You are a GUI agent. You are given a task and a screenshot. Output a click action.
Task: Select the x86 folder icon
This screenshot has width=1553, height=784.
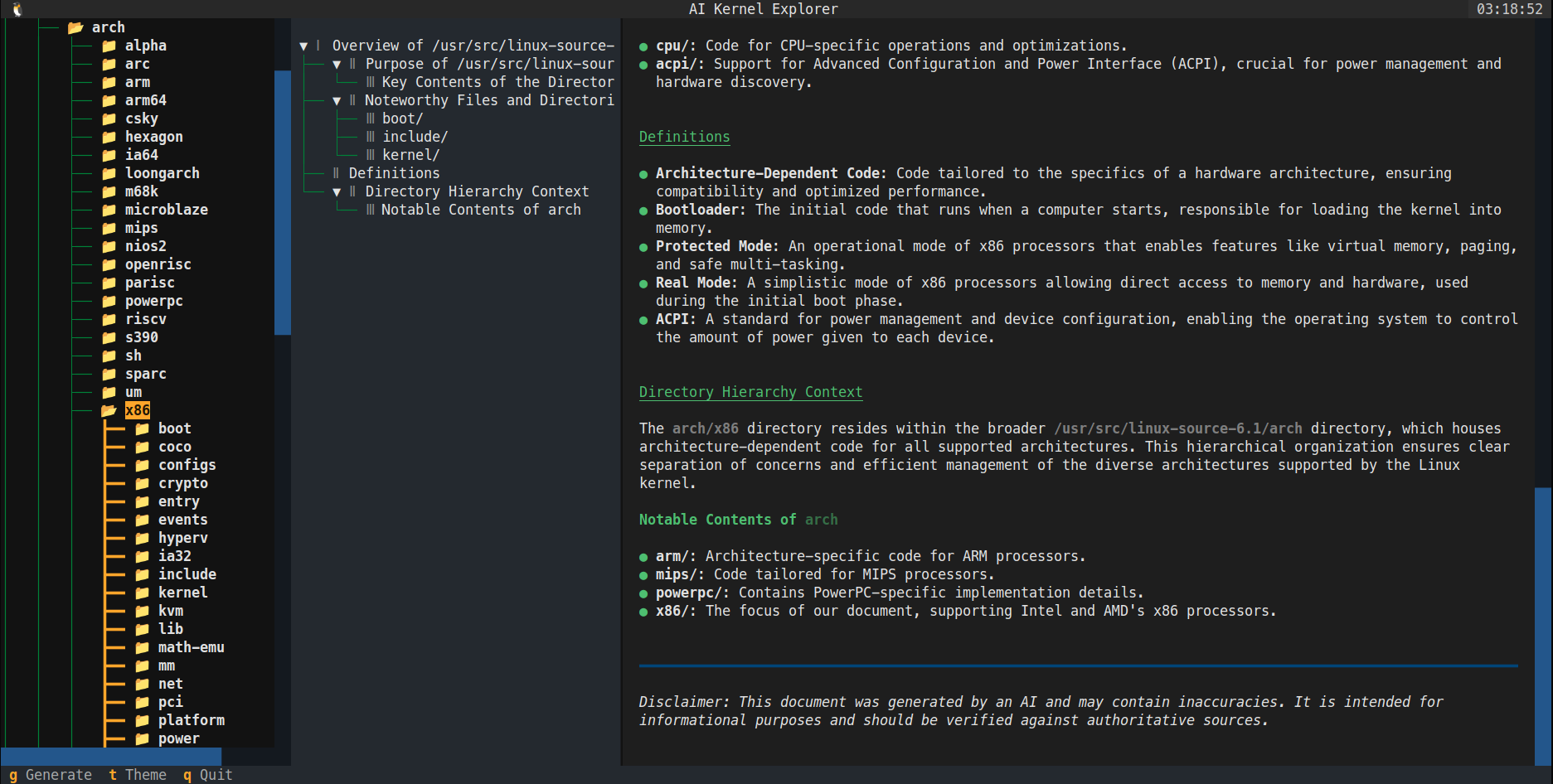(x=109, y=409)
